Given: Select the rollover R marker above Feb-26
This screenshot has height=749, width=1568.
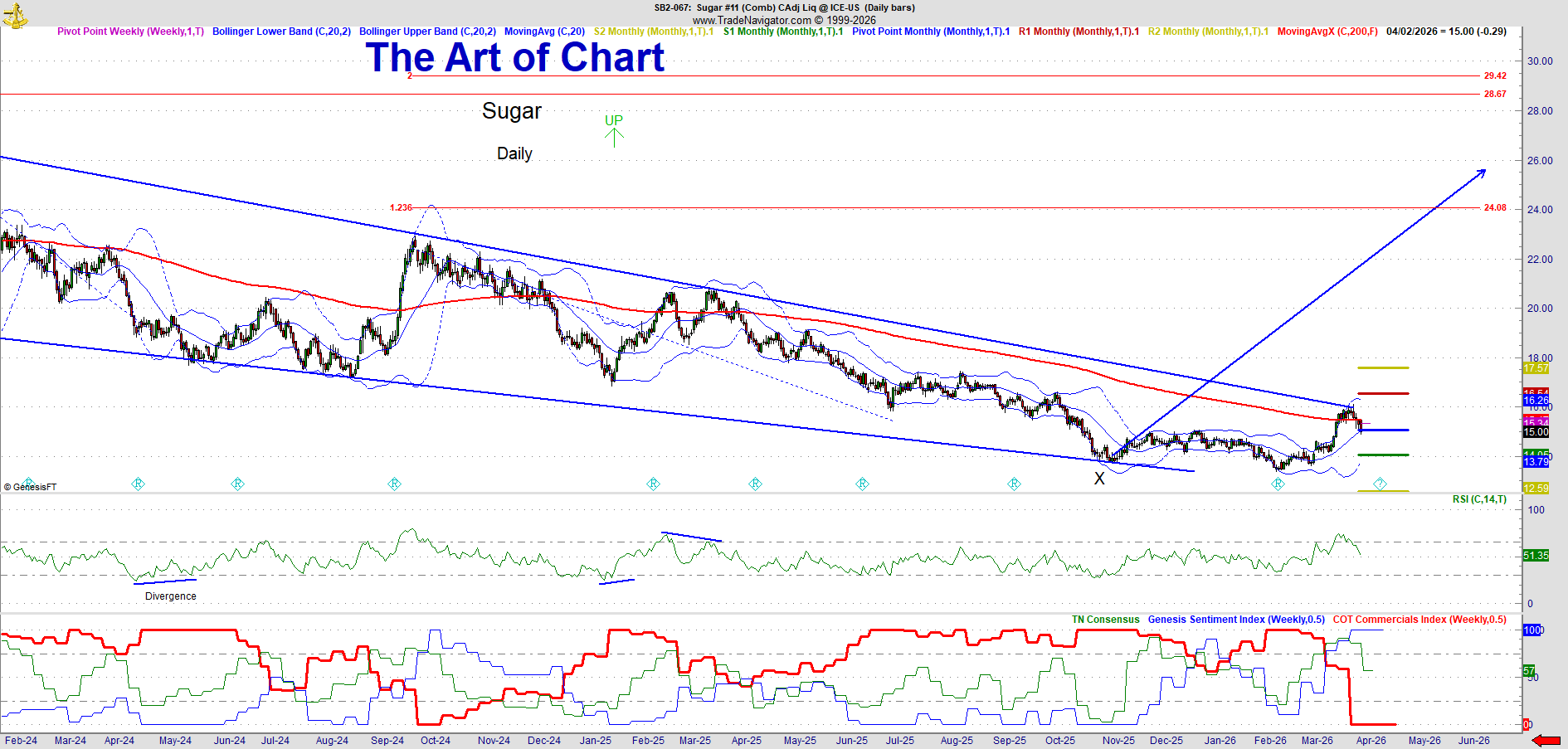Looking at the screenshot, I should coord(1278,484).
